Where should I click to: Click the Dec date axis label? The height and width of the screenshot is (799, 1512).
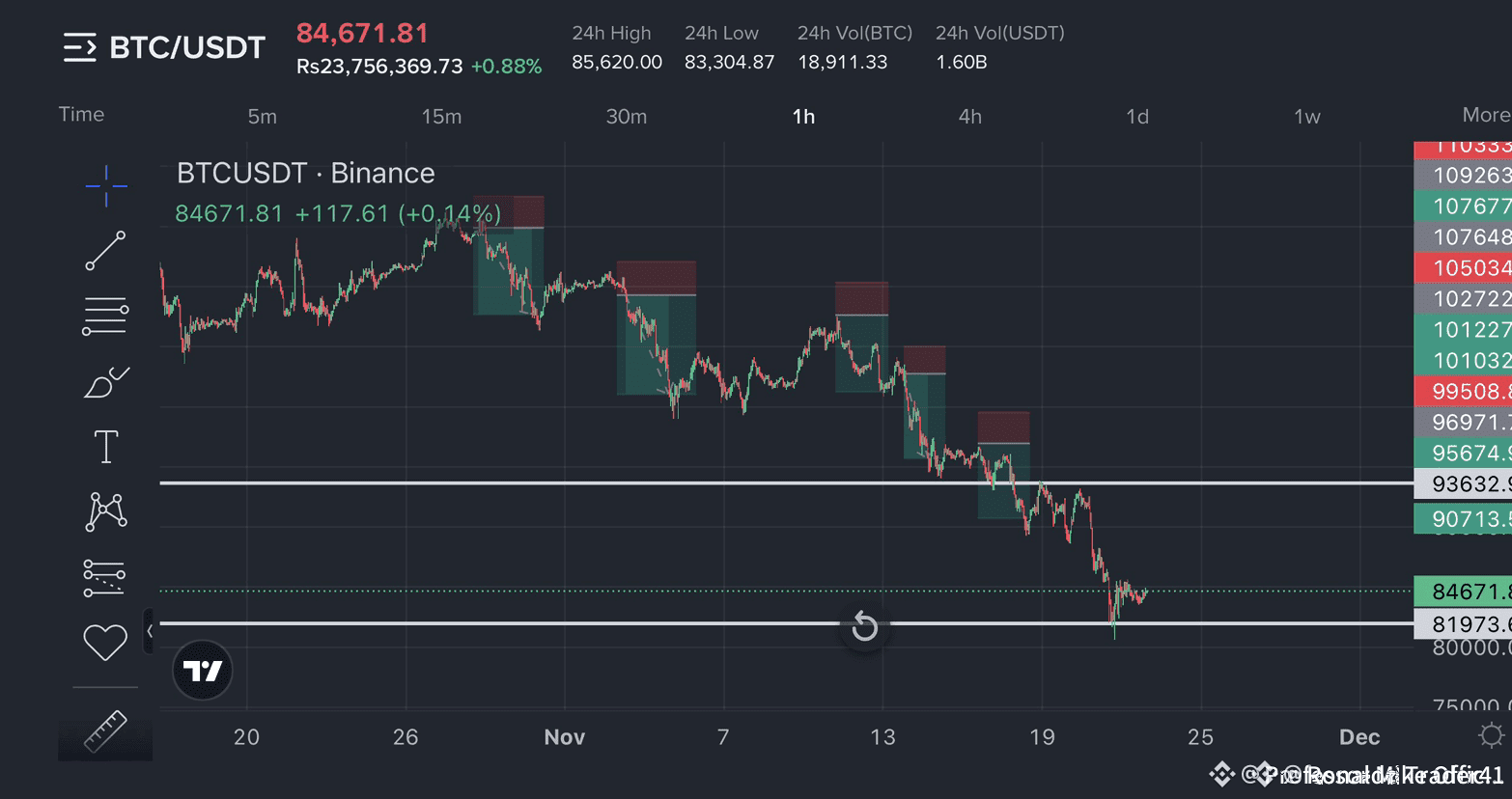click(1359, 736)
